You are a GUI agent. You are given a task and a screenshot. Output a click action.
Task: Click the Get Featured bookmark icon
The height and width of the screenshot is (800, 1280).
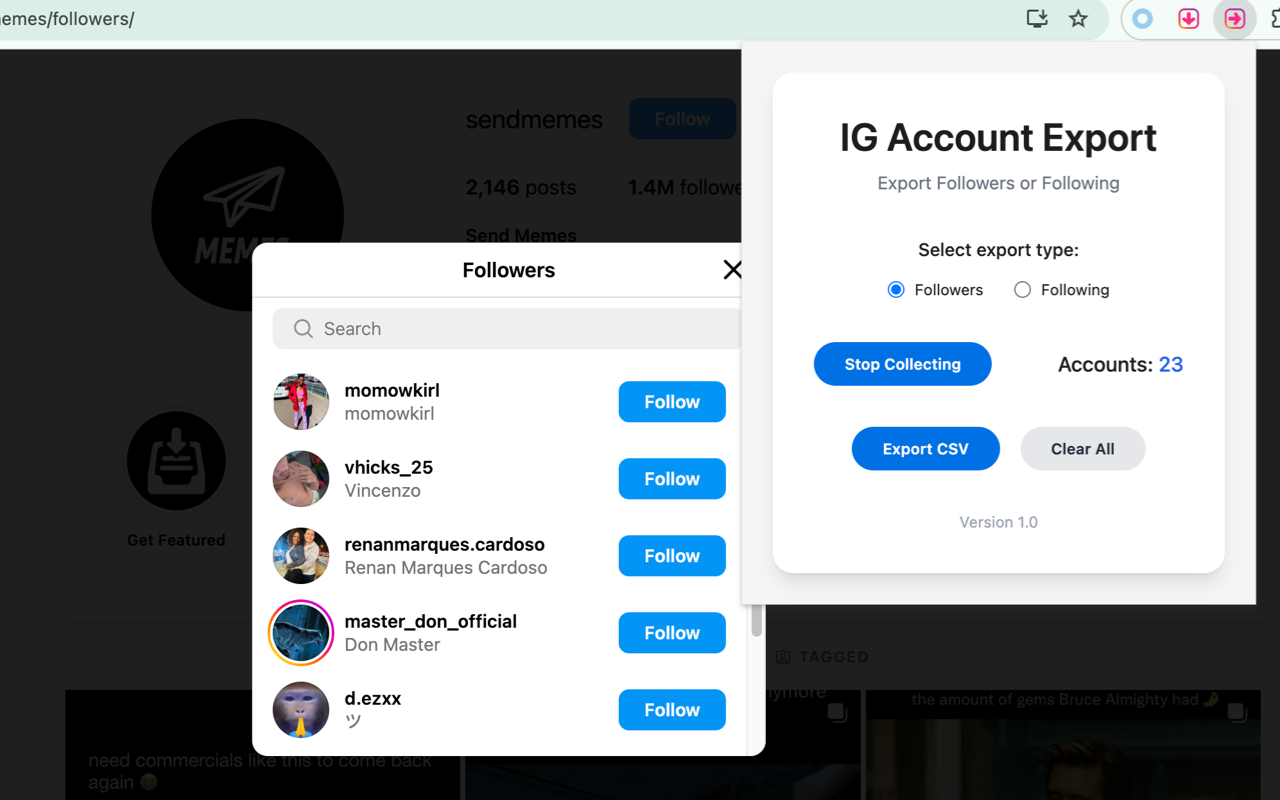tap(176, 461)
